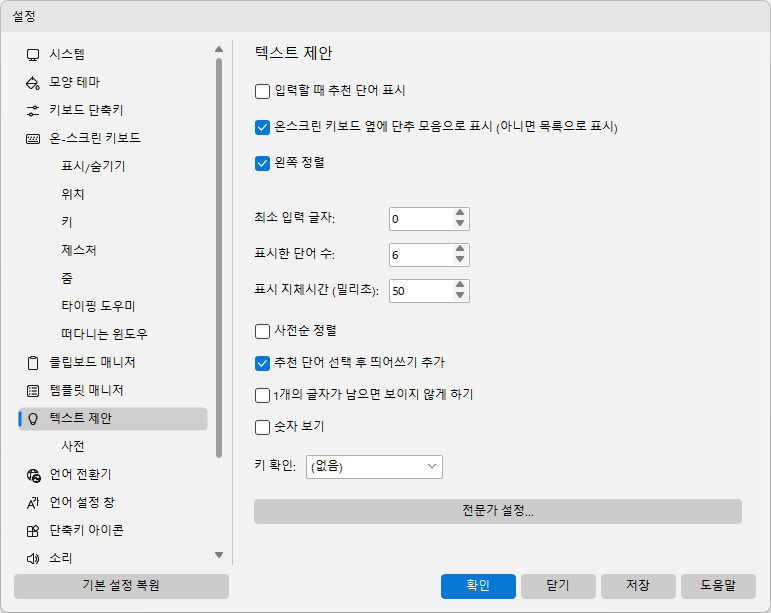Image resolution: width=771 pixels, height=613 pixels.
Task: Click the 텍스트 제안 lightbulb icon
Action: click(x=33, y=419)
